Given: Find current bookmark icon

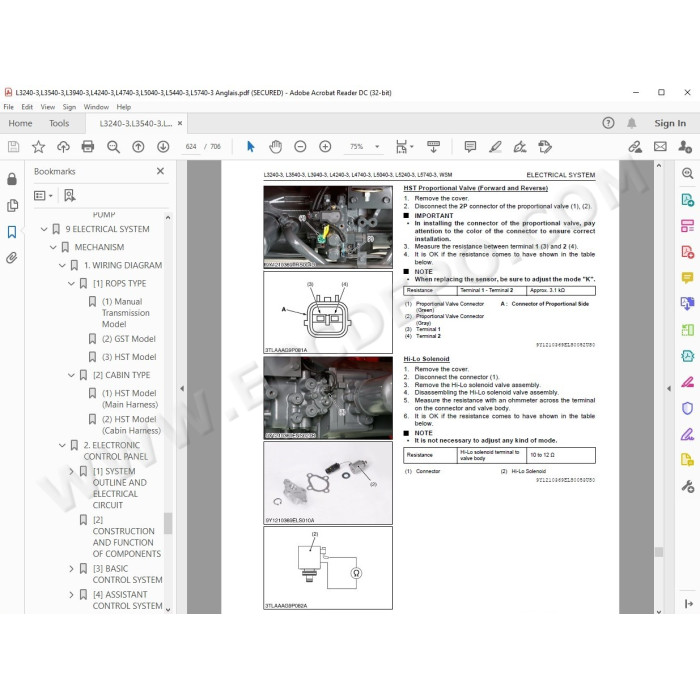Looking at the screenshot, I should click(70, 195).
